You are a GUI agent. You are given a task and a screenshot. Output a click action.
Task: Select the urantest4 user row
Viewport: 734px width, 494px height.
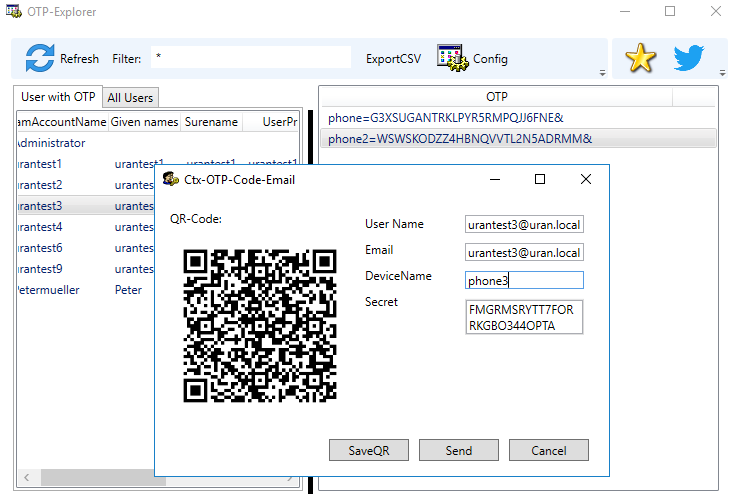(x=86, y=227)
